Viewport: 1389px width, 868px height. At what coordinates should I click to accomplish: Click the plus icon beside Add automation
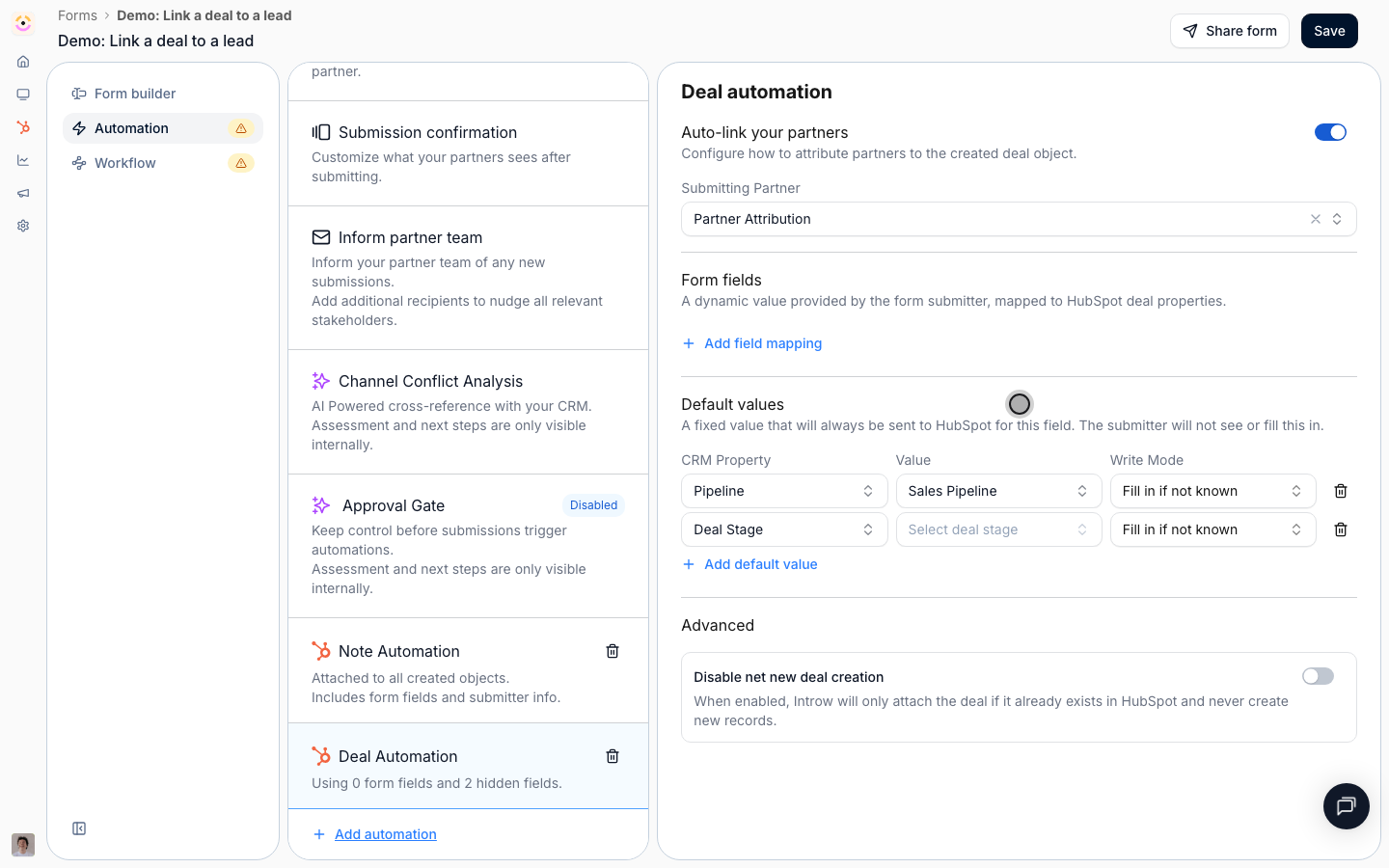(319, 834)
